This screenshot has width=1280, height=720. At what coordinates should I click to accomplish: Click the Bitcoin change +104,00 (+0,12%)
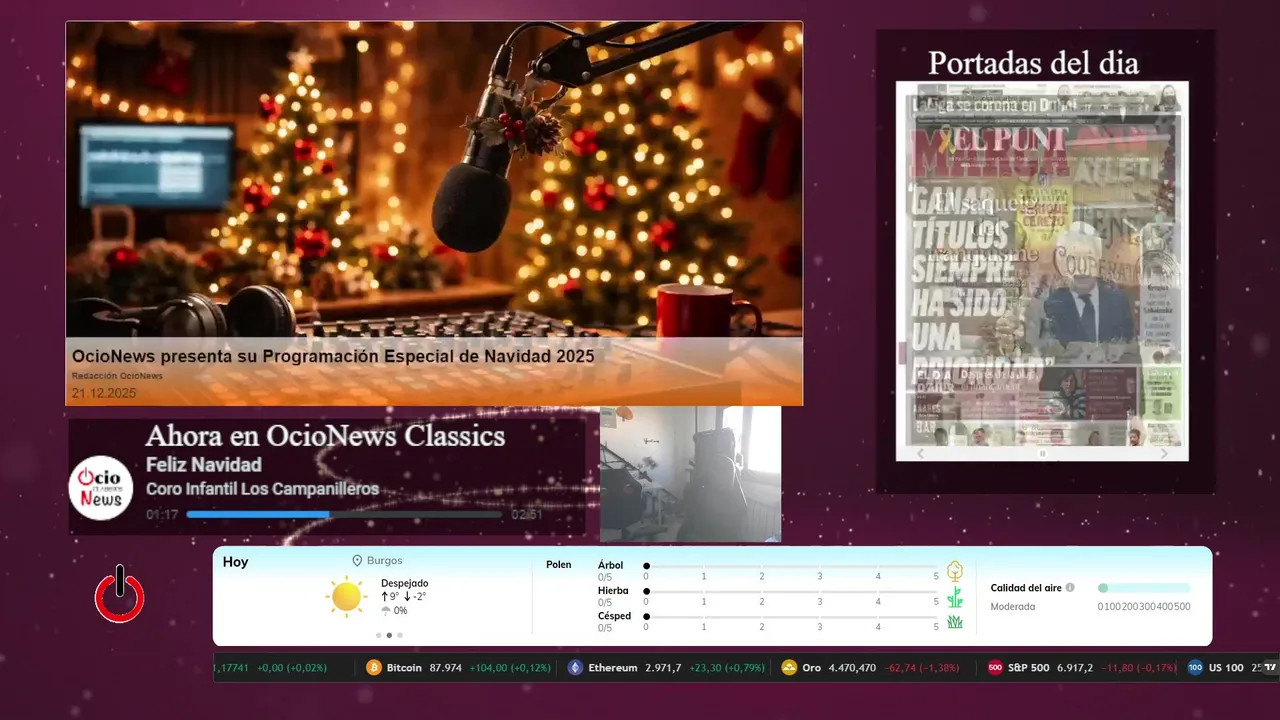[x=510, y=668]
